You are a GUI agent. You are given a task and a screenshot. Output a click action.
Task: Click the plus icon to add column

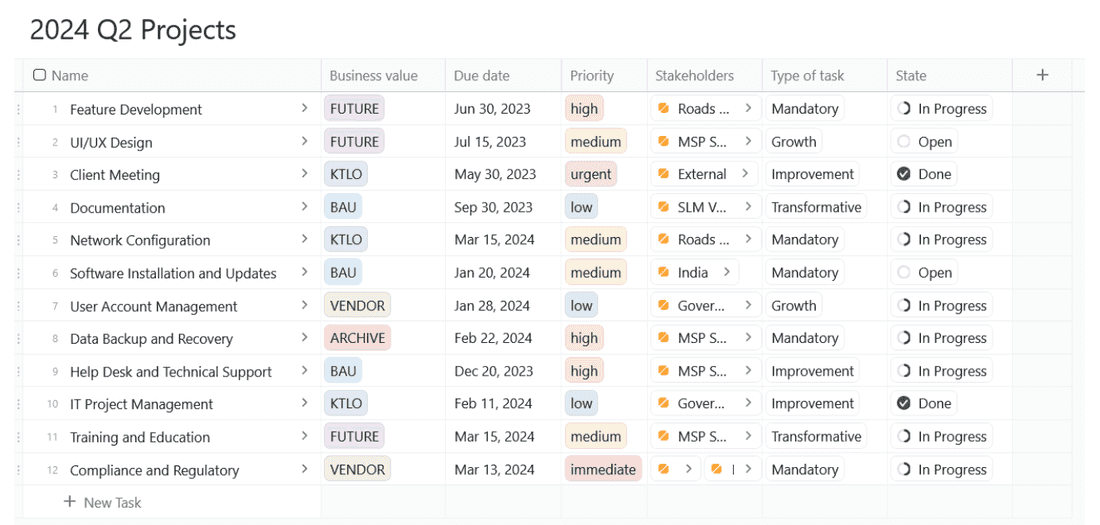(1042, 75)
